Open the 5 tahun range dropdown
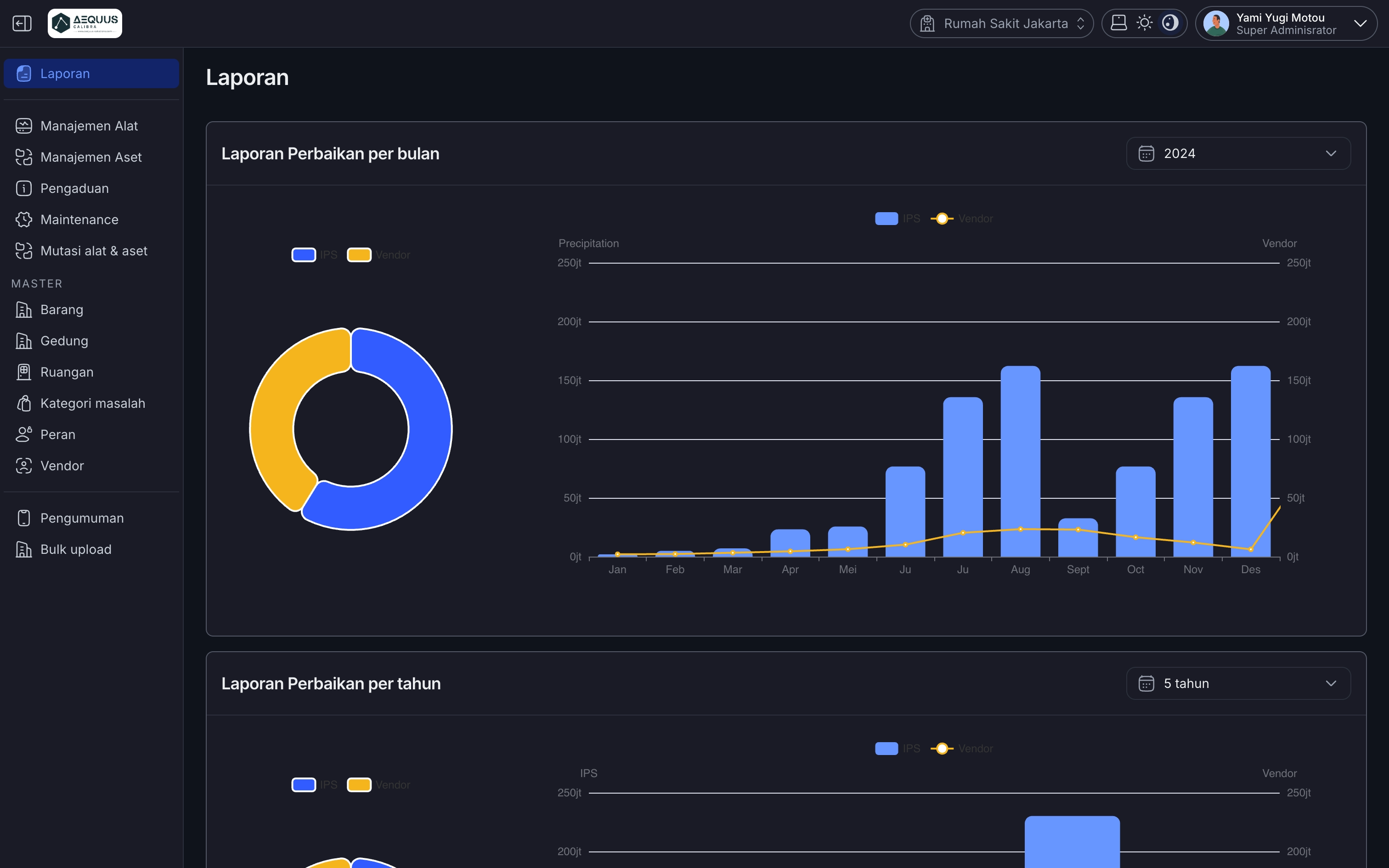The height and width of the screenshot is (868, 1389). tap(1238, 683)
